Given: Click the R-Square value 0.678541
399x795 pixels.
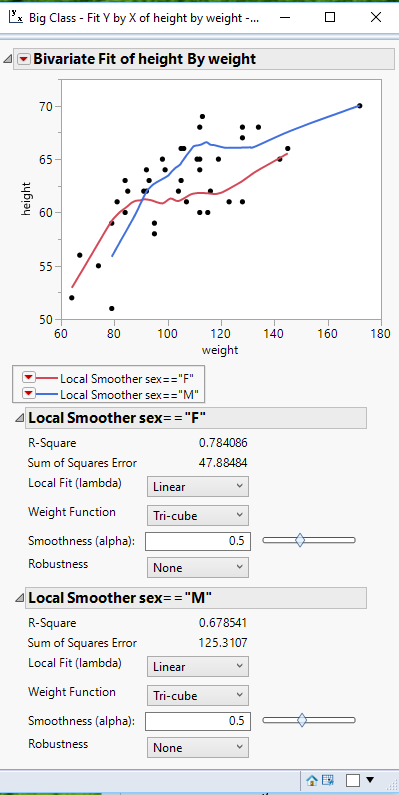Looking at the screenshot, I should [223, 623].
